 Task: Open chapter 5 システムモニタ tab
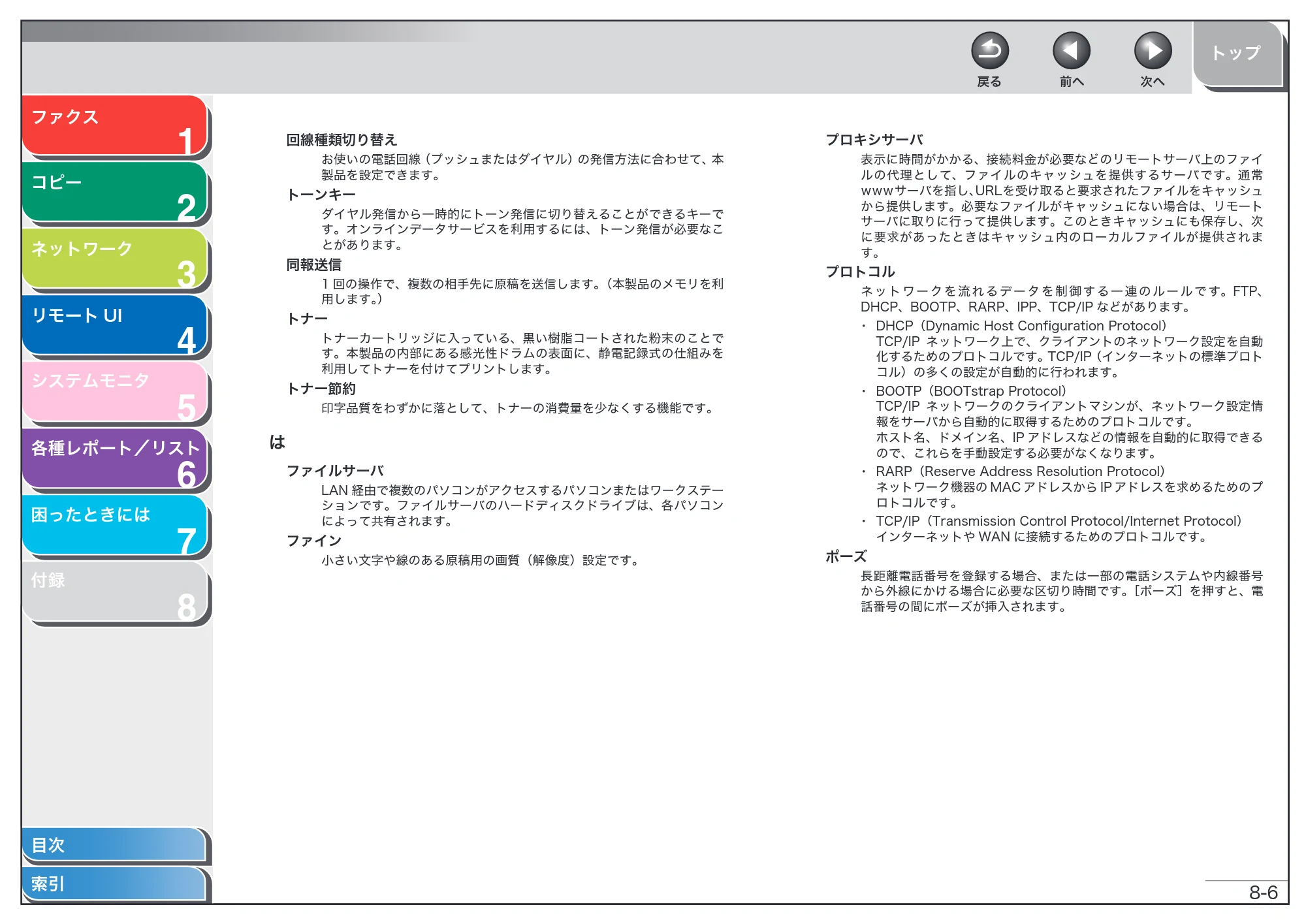(x=114, y=392)
